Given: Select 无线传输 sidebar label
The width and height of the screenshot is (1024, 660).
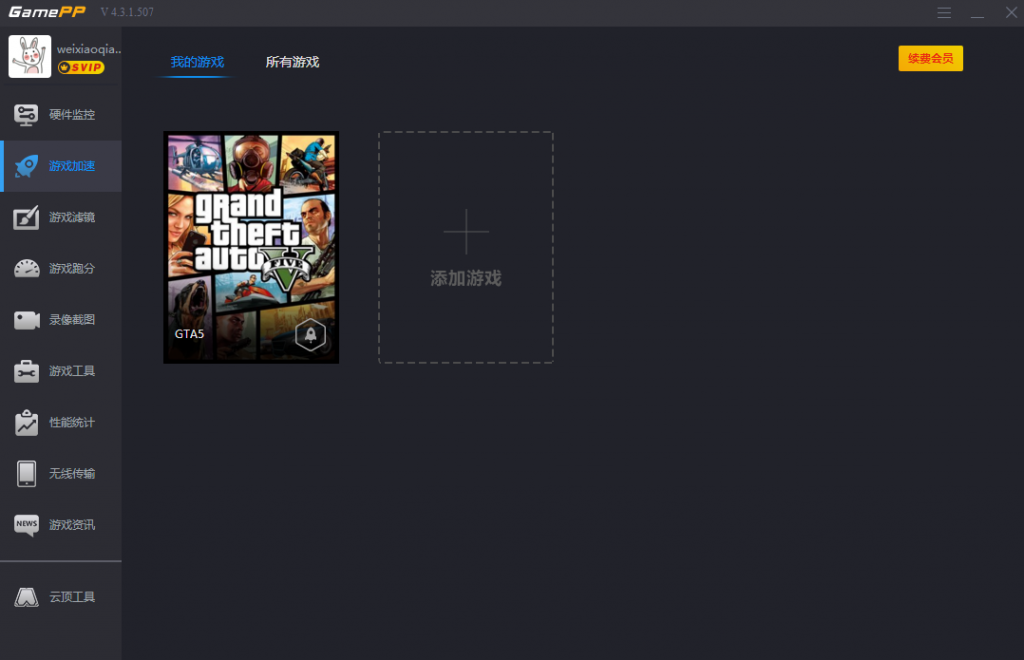Looking at the screenshot, I should pyautogui.click(x=72, y=473).
